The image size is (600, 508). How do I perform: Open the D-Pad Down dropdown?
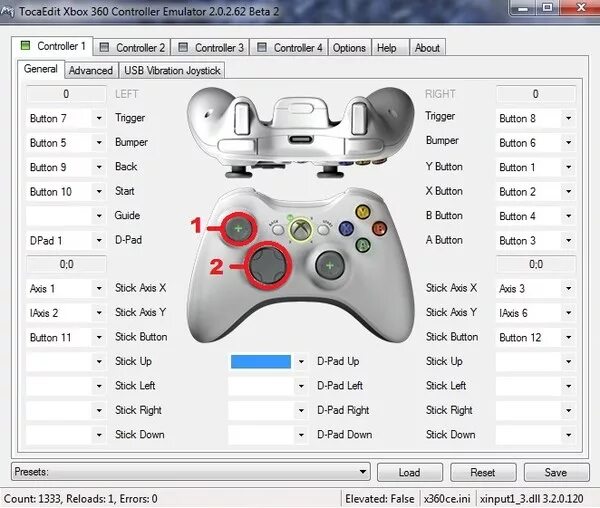point(268,435)
